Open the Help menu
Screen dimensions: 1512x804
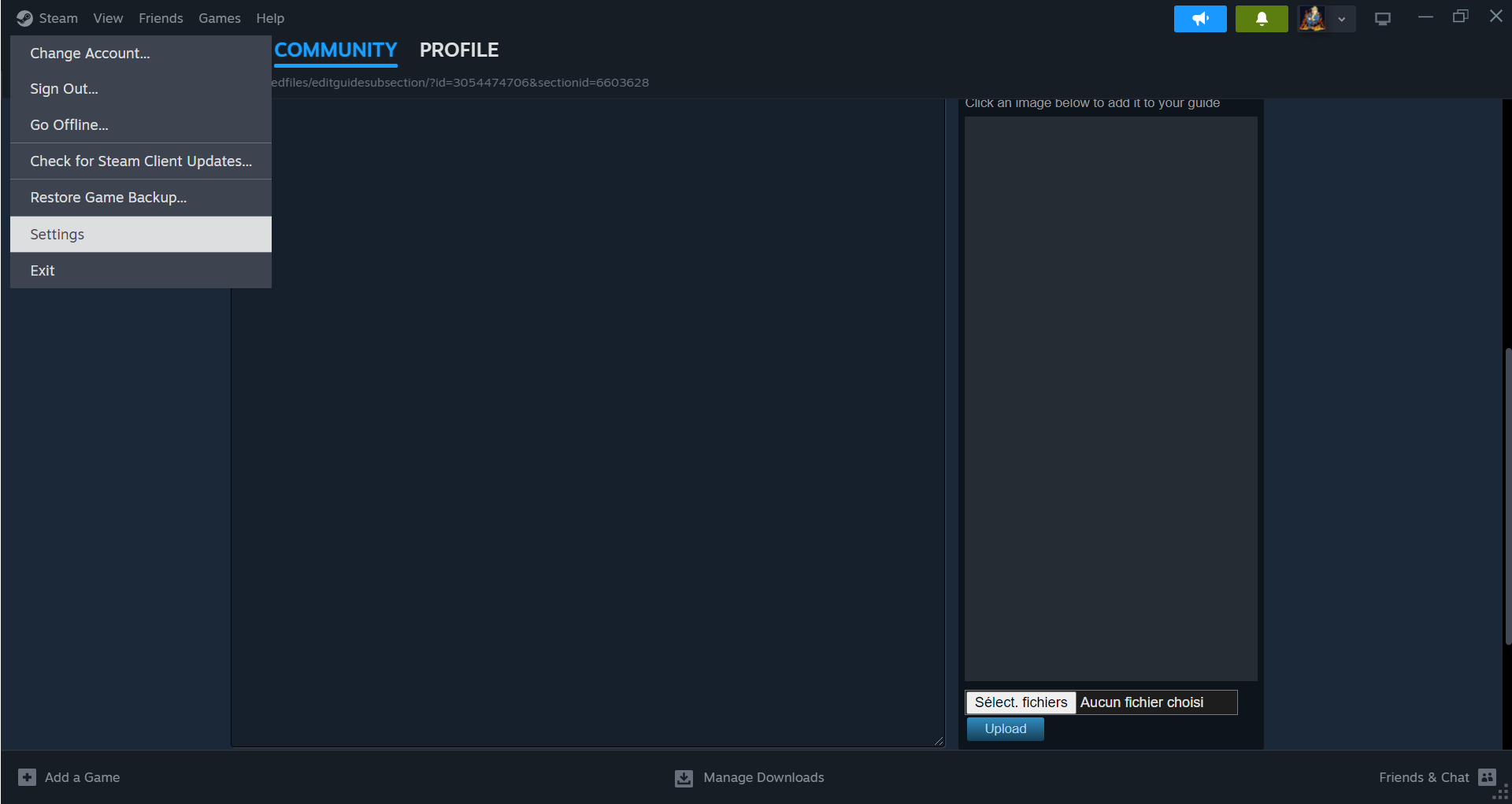[270, 18]
